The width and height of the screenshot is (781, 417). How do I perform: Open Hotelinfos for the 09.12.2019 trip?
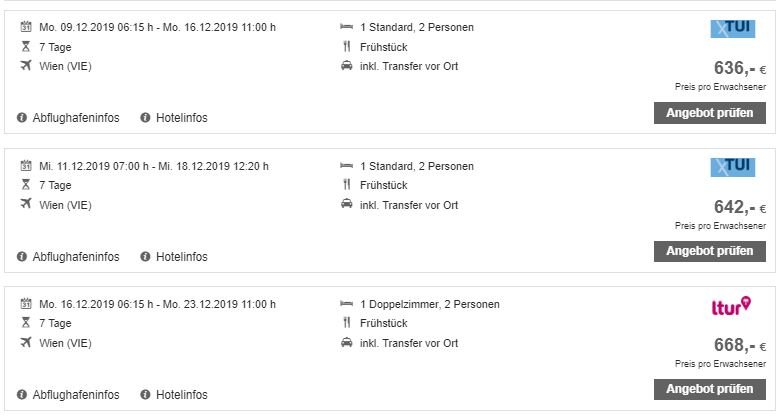[174, 118]
